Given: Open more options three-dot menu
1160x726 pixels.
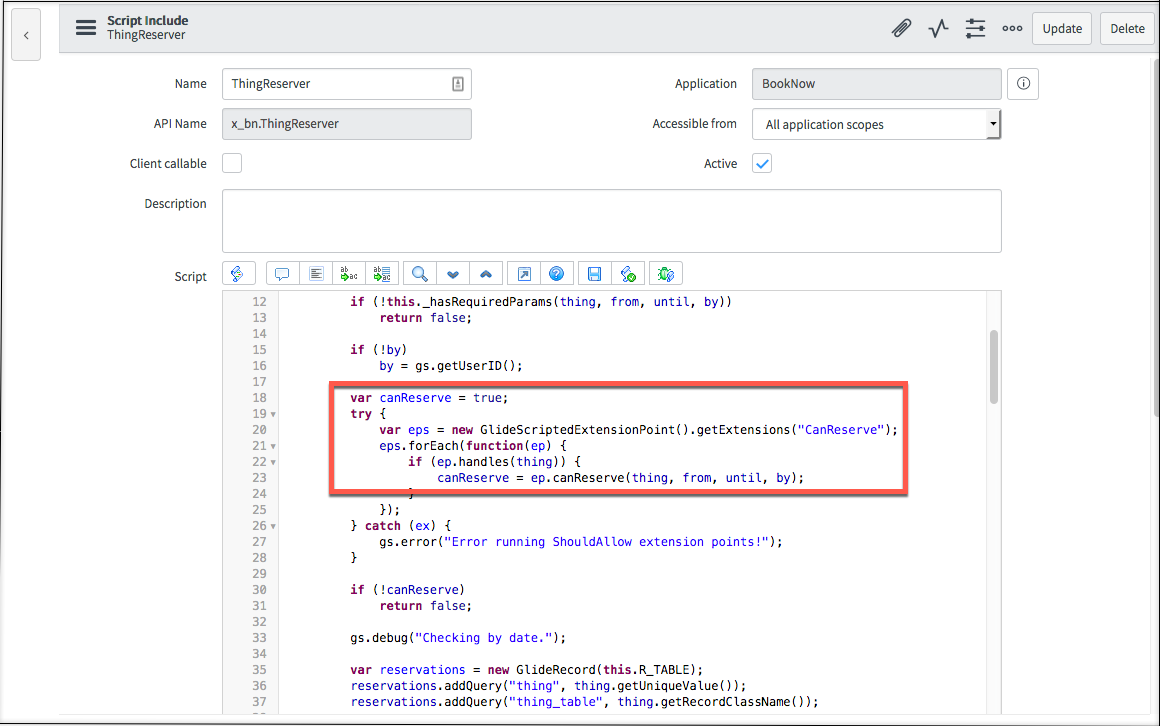Looking at the screenshot, I should point(1012,29).
